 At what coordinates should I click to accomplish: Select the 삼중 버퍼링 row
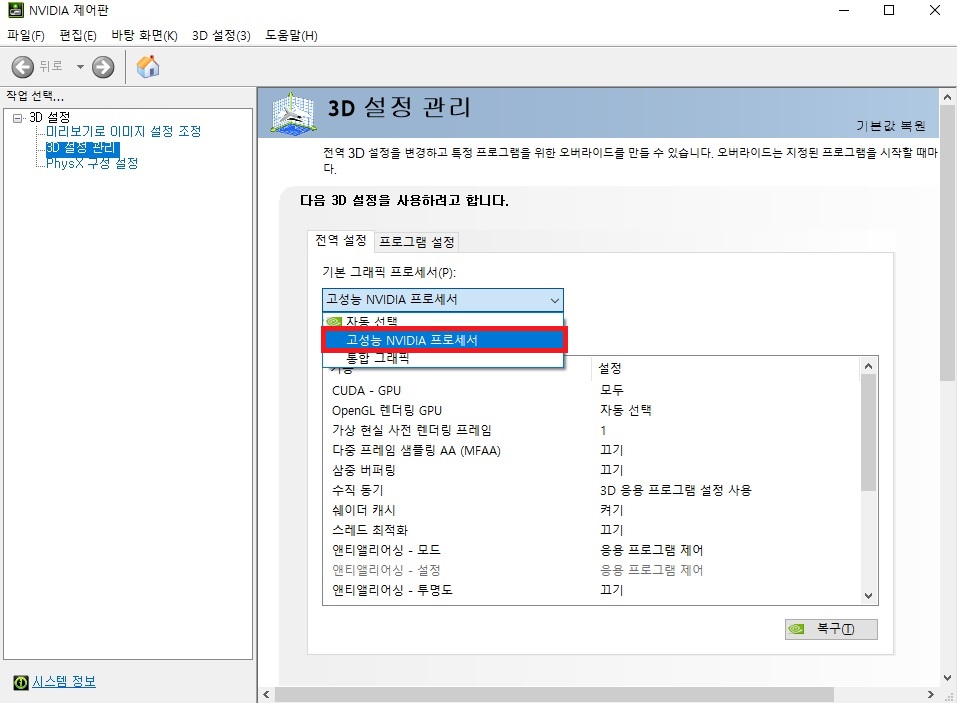[591, 470]
